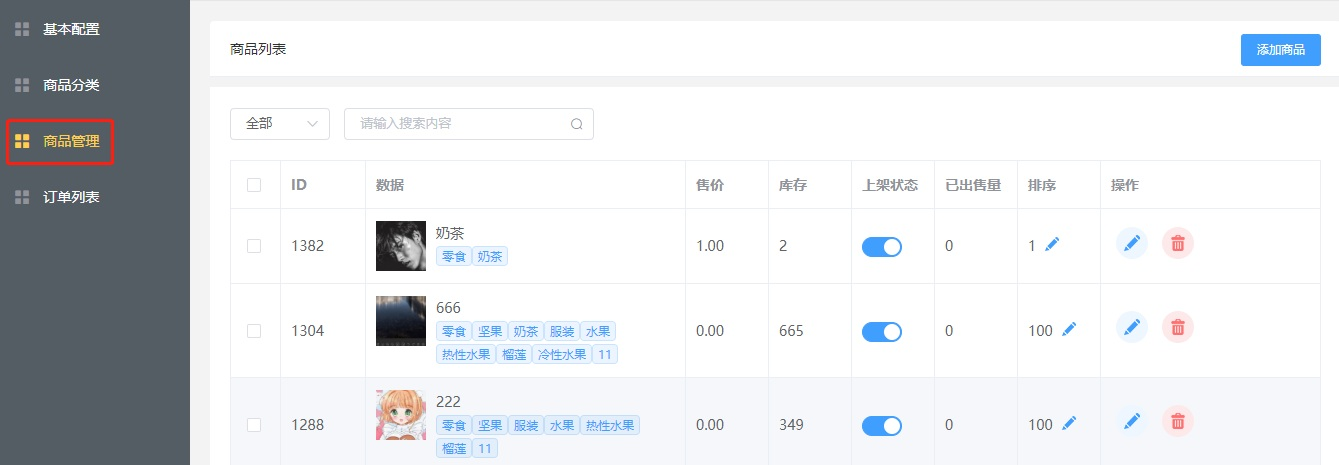Click the 添加商品 button
Screen dimensions: 1340x466
(1281, 50)
